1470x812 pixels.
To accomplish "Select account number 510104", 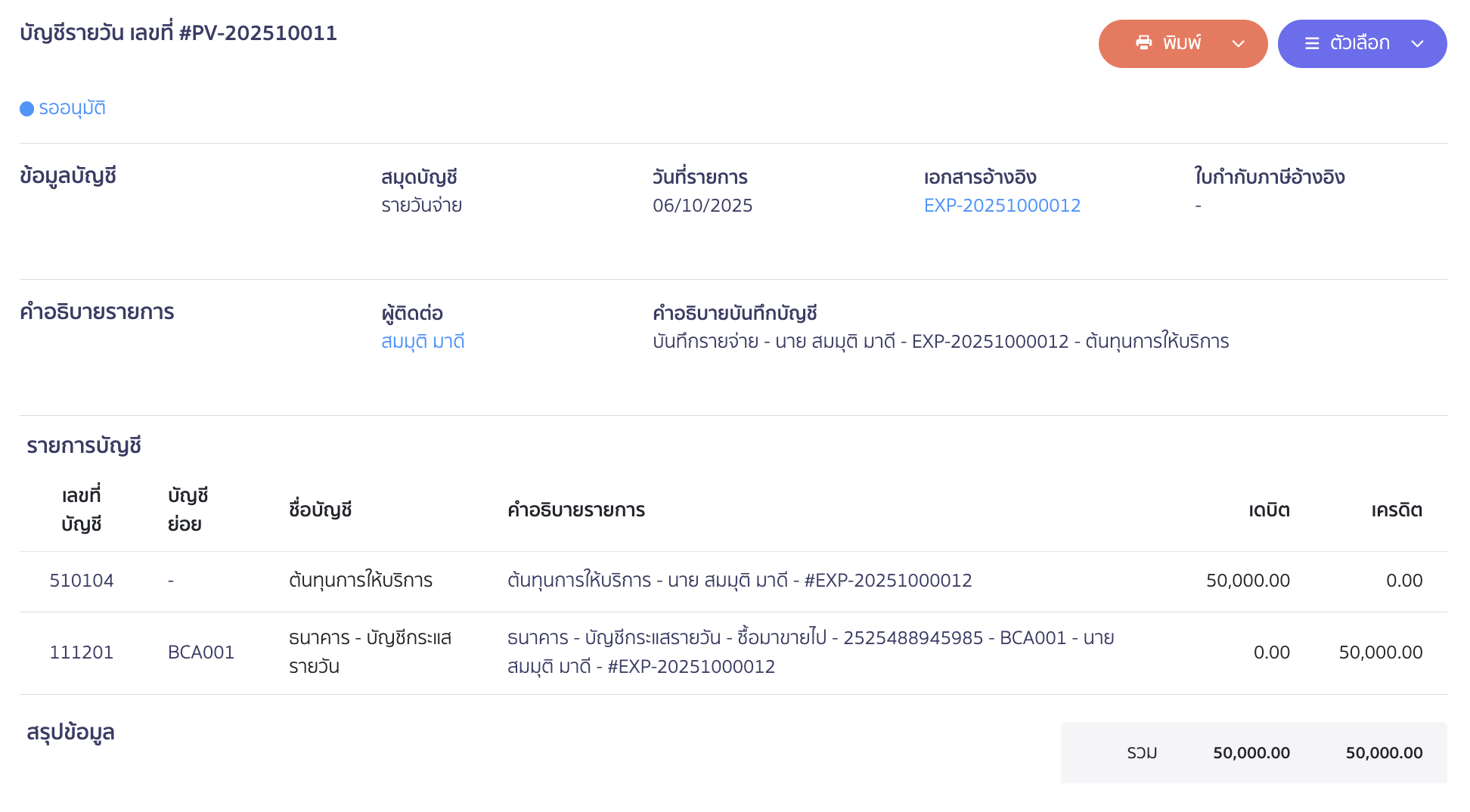I will pos(82,581).
